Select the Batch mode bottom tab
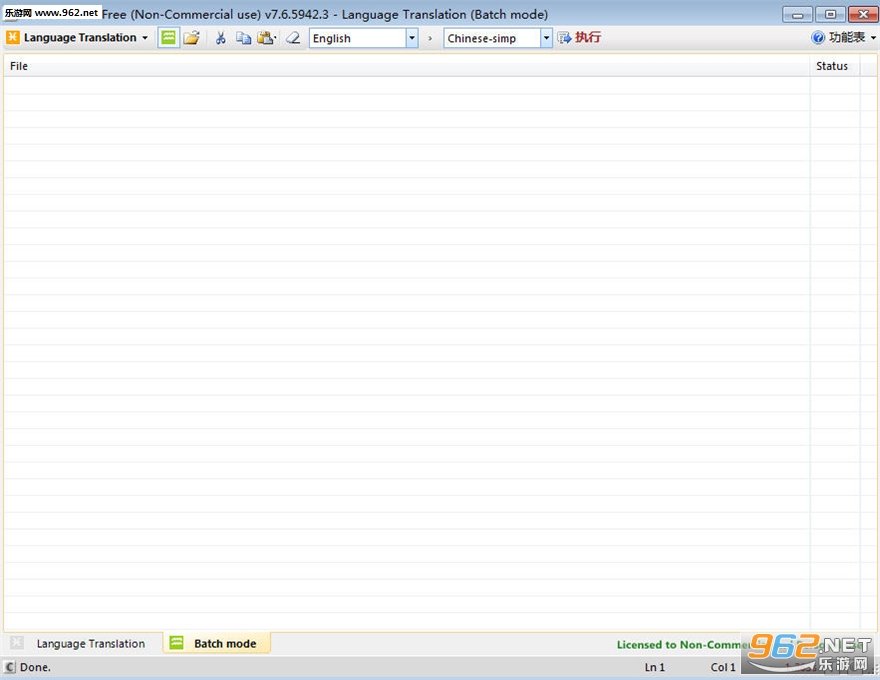 (217, 644)
